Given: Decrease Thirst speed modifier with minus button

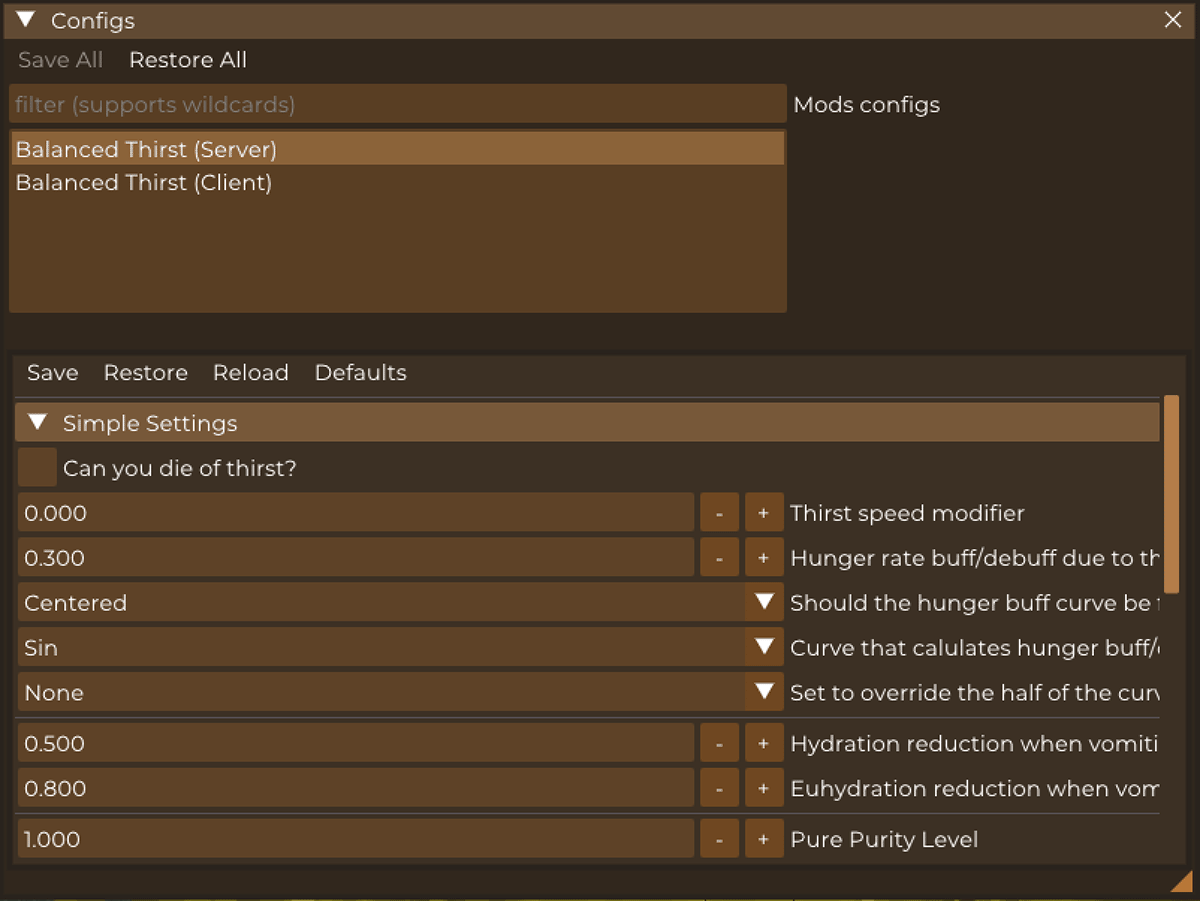Looking at the screenshot, I should pyautogui.click(x=719, y=513).
